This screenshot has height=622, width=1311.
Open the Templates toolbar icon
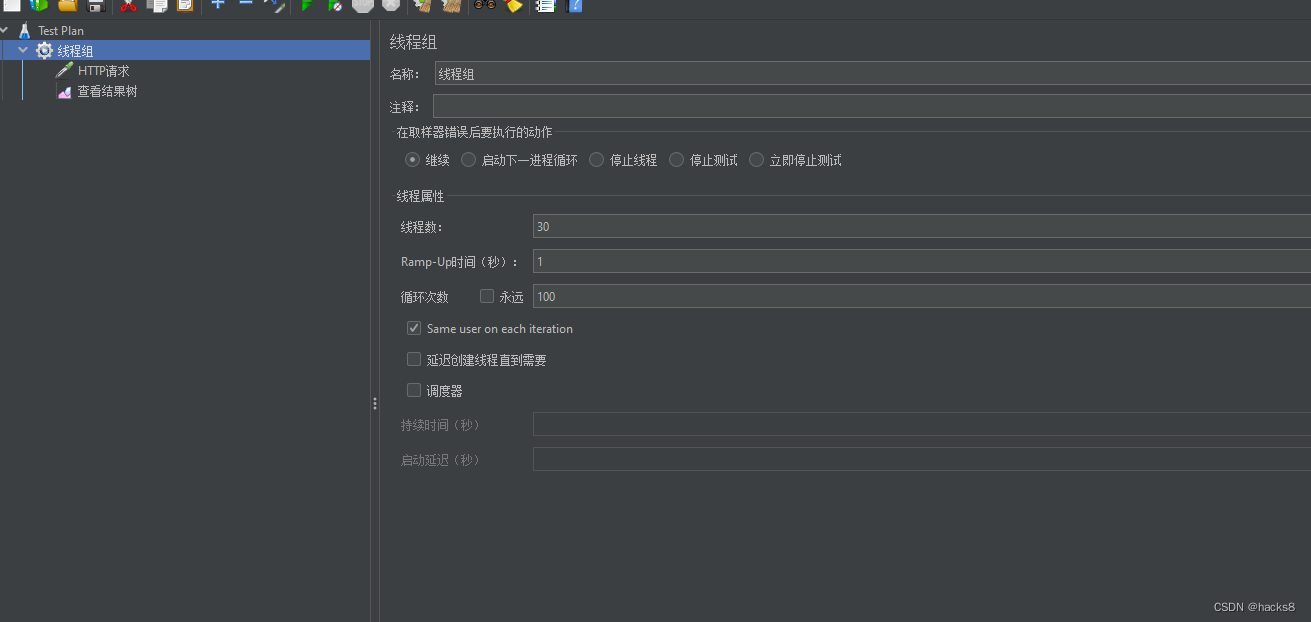(39, 5)
